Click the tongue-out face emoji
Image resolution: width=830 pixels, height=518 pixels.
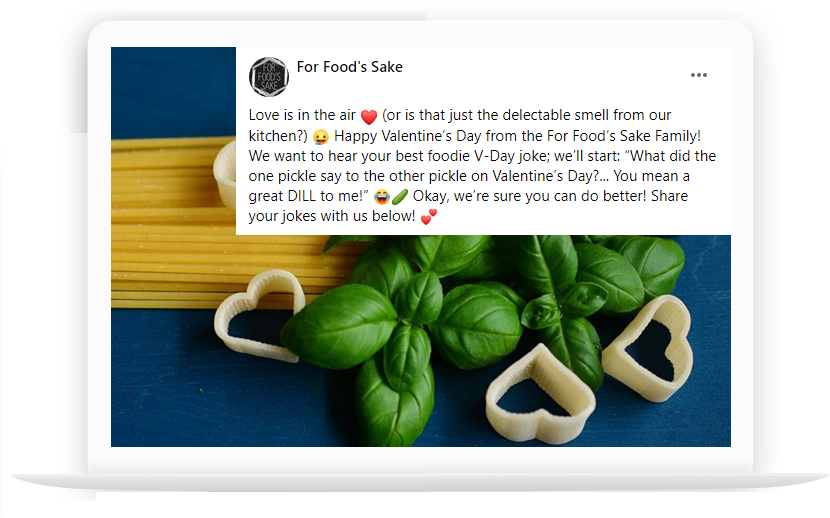click(x=321, y=137)
